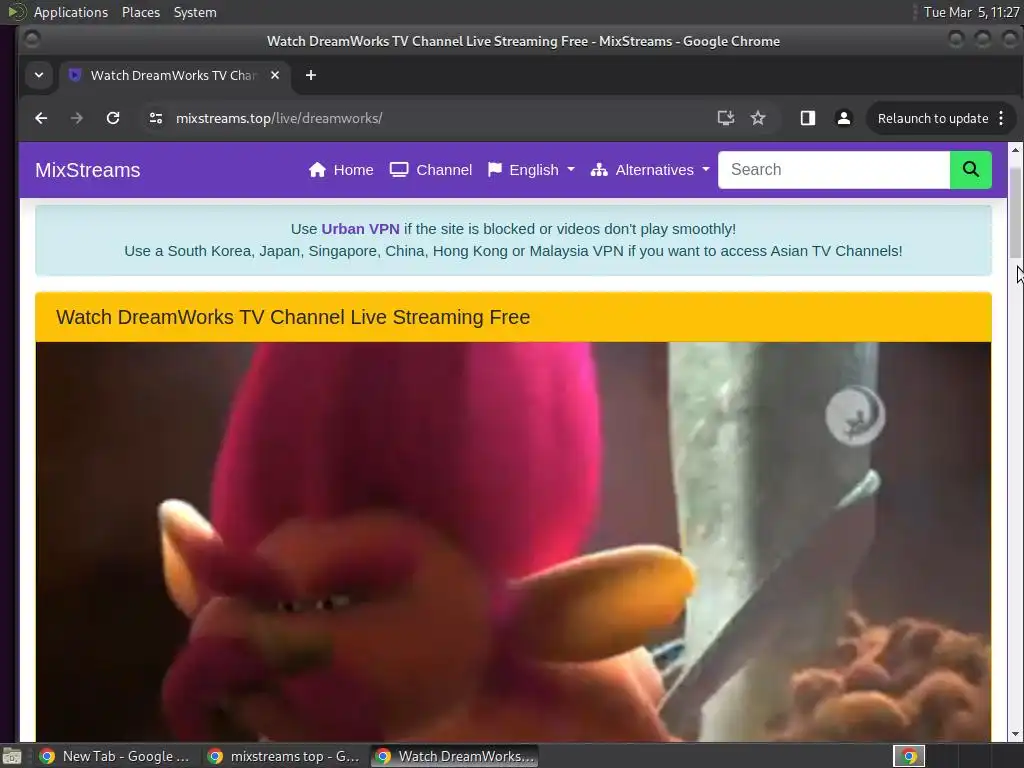Click the scrollbar up arrow
The height and width of the screenshot is (768, 1024).
(x=1015, y=150)
